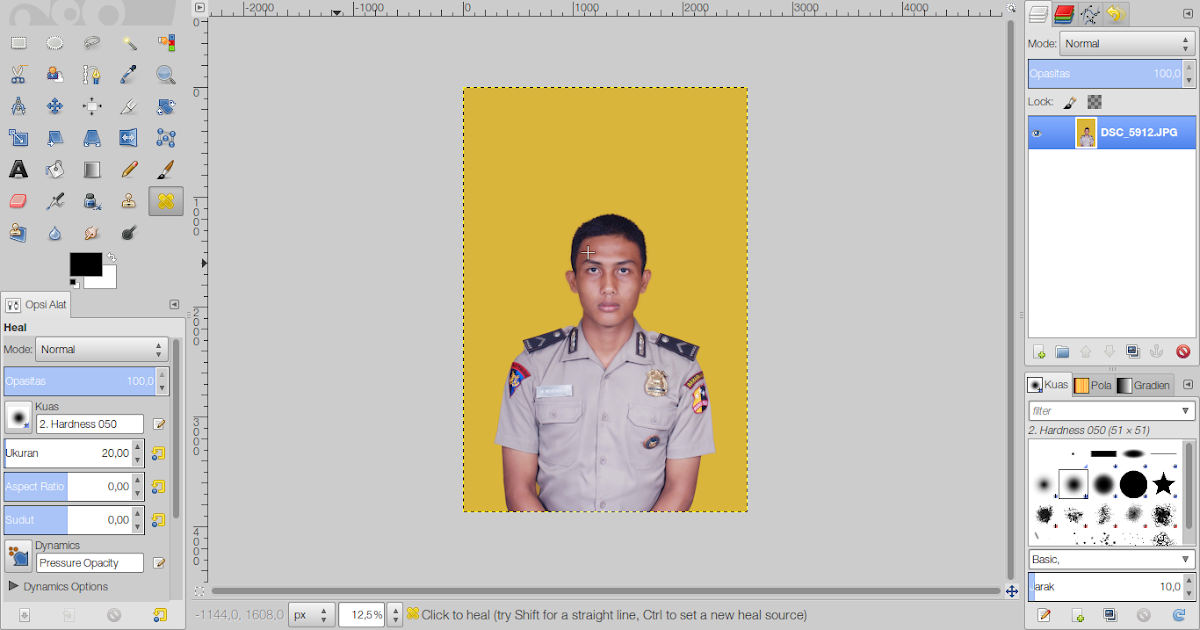Image resolution: width=1200 pixels, height=630 pixels.
Task: Select the active Heal bandage tool
Action: click(x=166, y=201)
